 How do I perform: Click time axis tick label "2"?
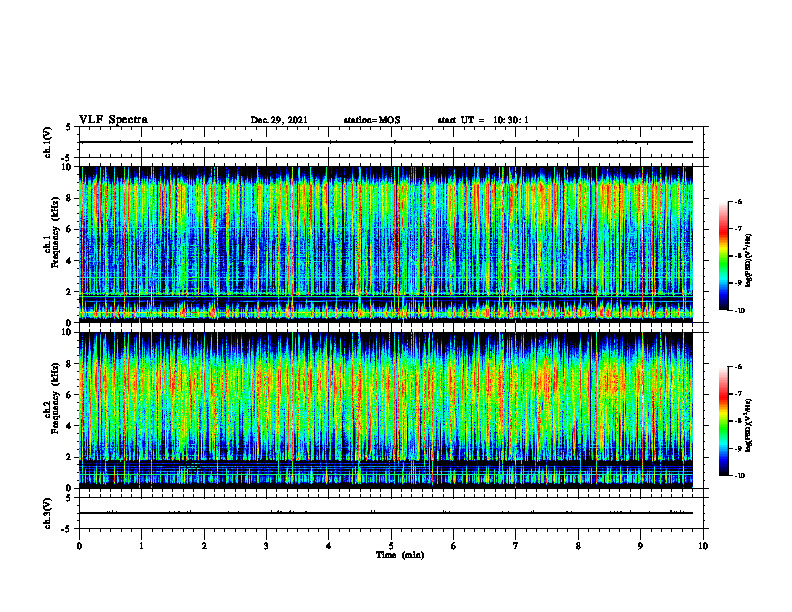[x=204, y=546]
